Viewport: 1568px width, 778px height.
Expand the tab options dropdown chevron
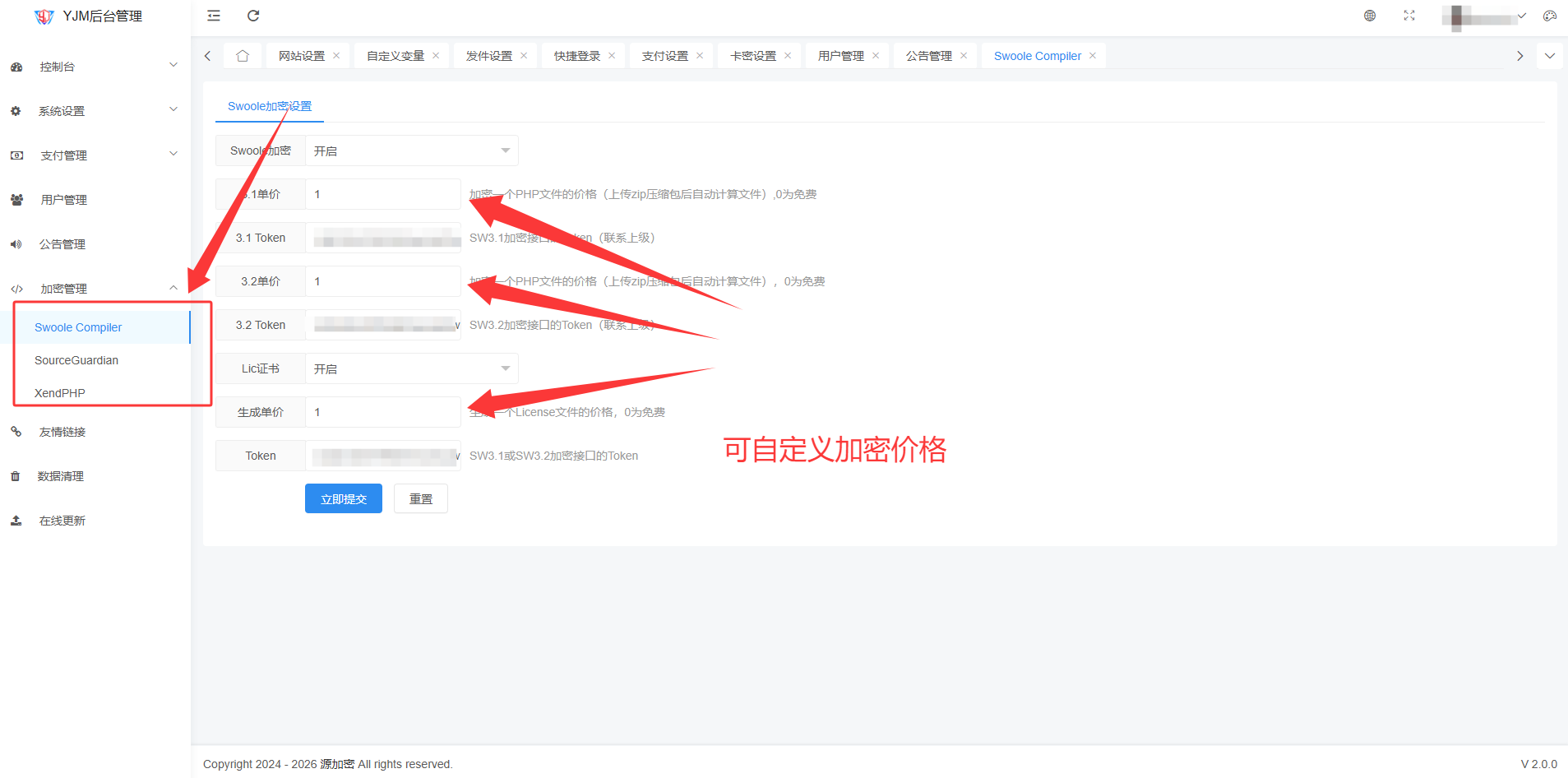1550,56
